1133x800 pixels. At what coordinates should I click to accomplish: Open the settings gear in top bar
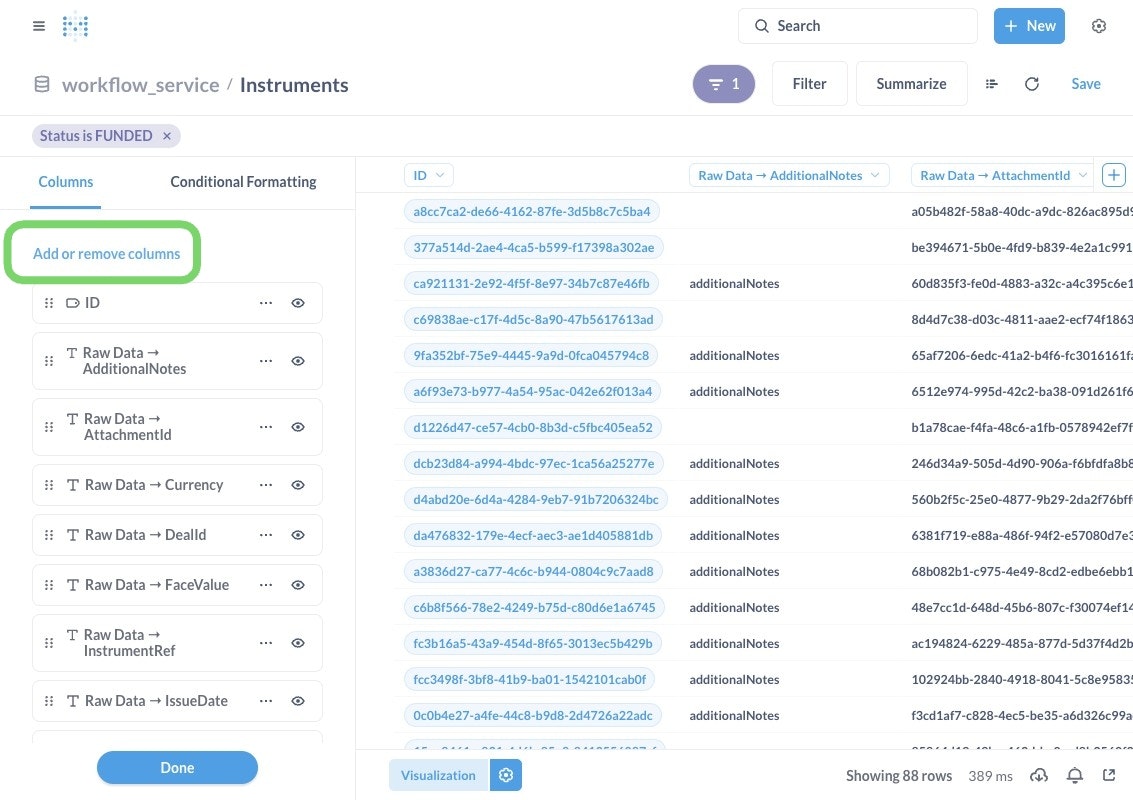point(1099,26)
